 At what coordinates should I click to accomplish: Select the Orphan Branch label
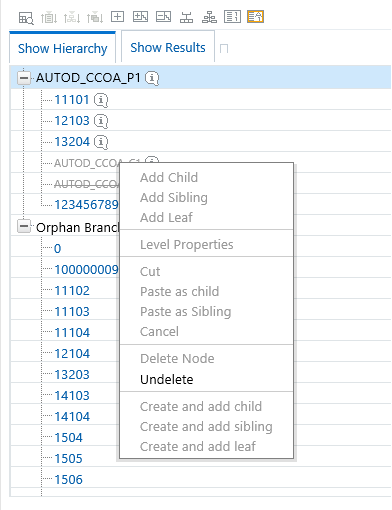[x=78, y=227]
